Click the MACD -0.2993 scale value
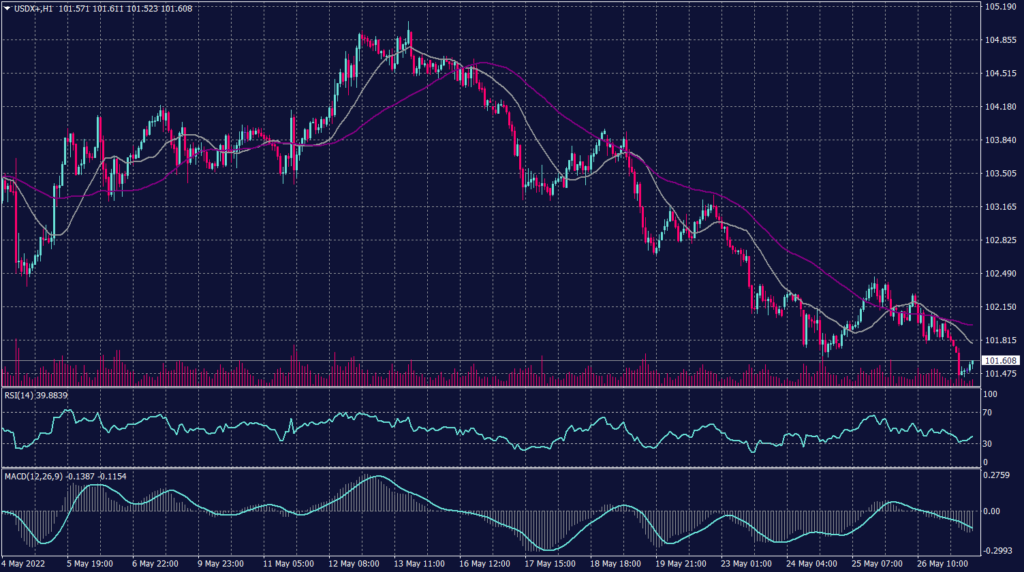This screenshot has width=1024, height=572. pos(1000,549)
